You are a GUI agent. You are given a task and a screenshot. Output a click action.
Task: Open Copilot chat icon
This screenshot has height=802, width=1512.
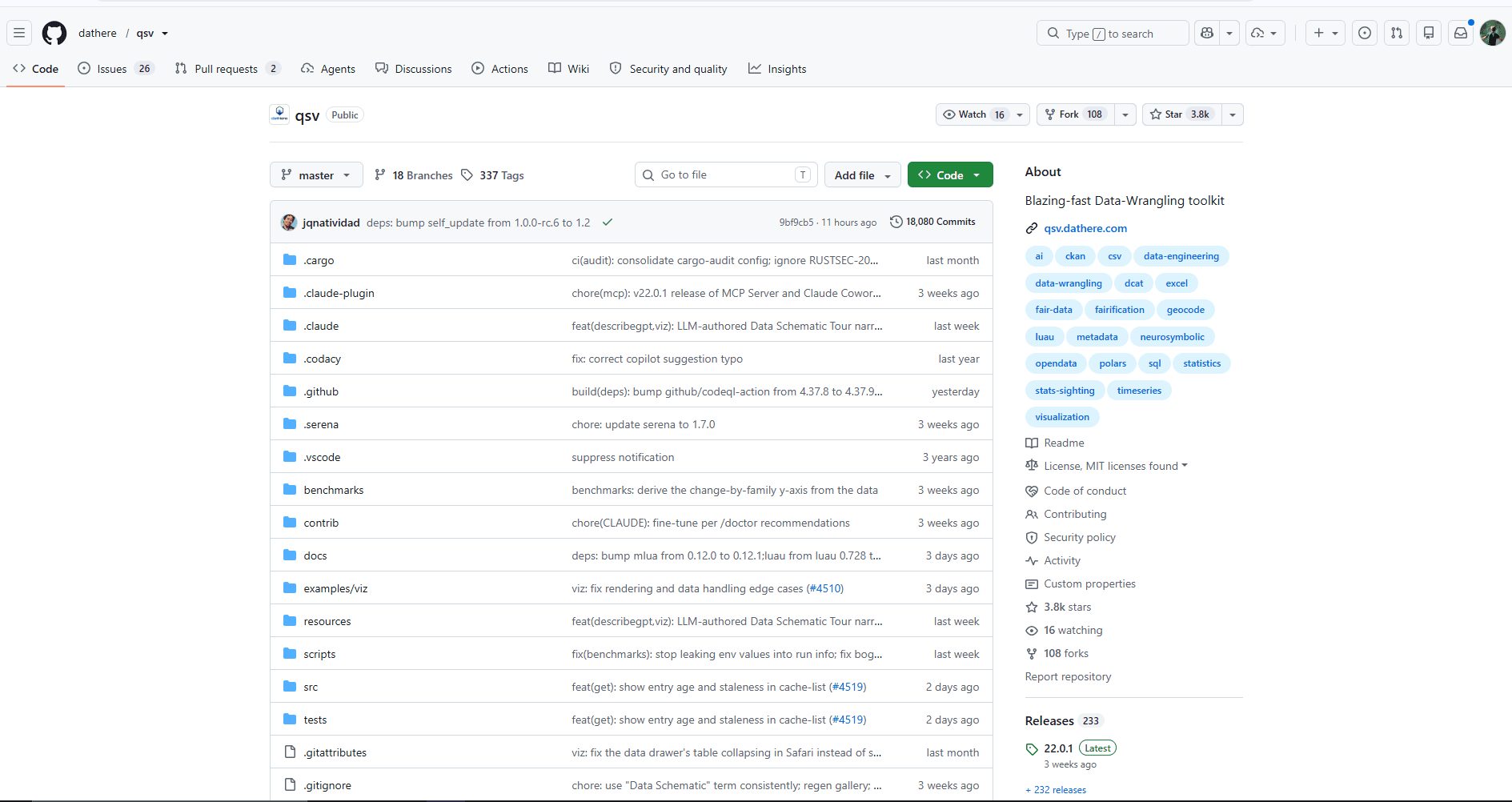(1207, 33)
